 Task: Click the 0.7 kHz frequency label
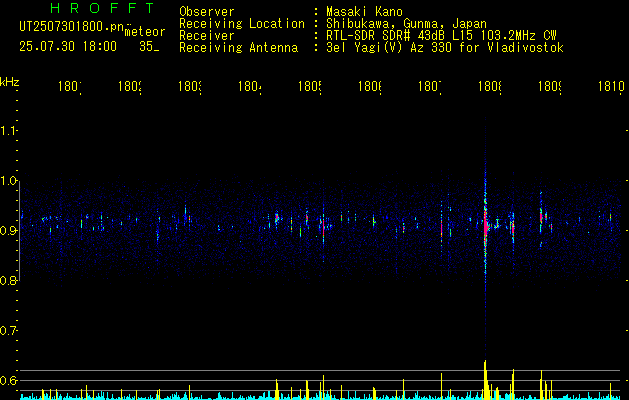pos(9,331)
